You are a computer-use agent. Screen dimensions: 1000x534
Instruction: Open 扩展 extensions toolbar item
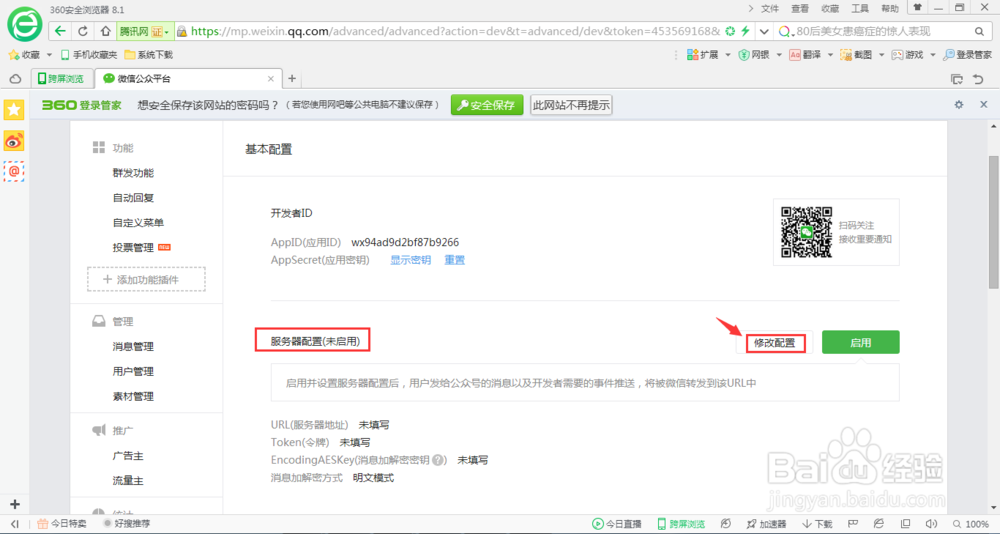[702, 55]
